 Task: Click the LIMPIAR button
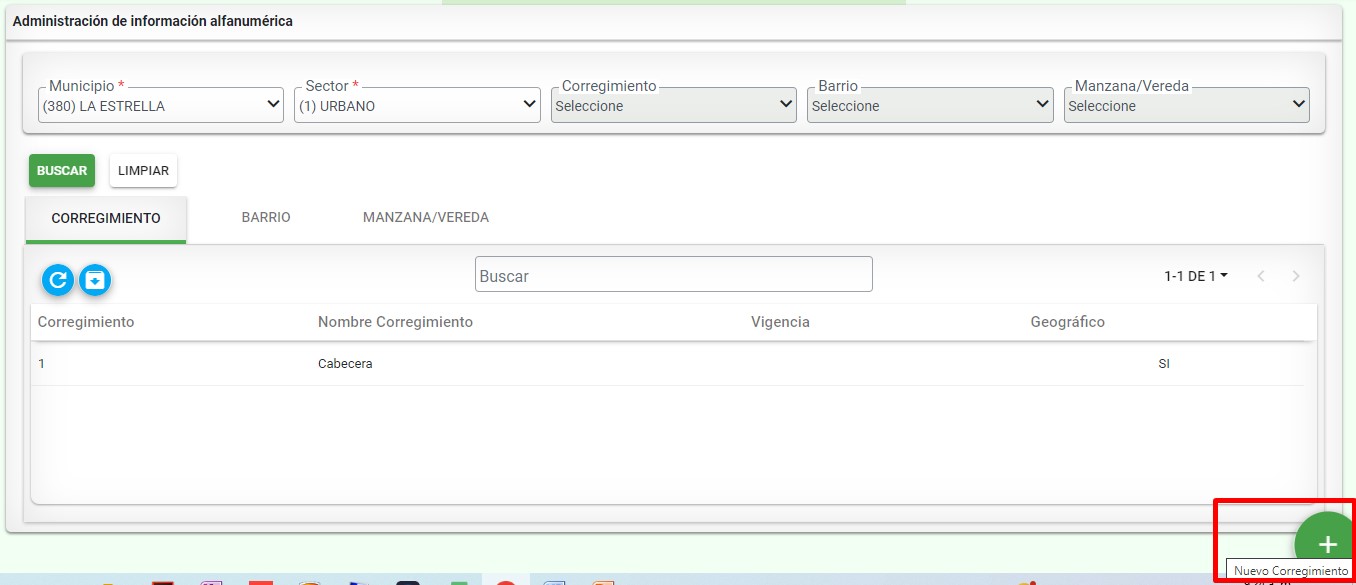[143, 170]
